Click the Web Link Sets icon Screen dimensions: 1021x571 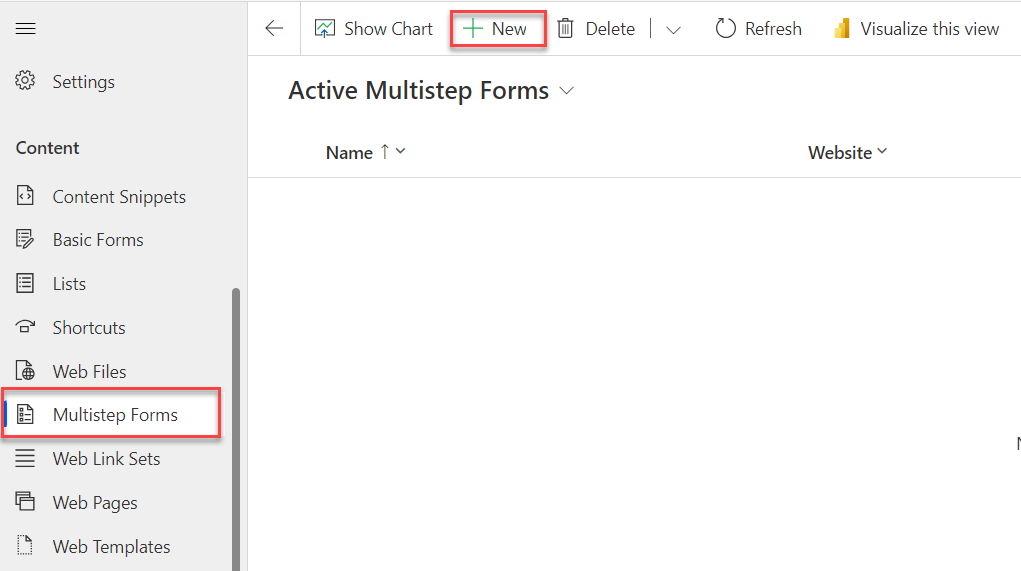tap(26, 459)
